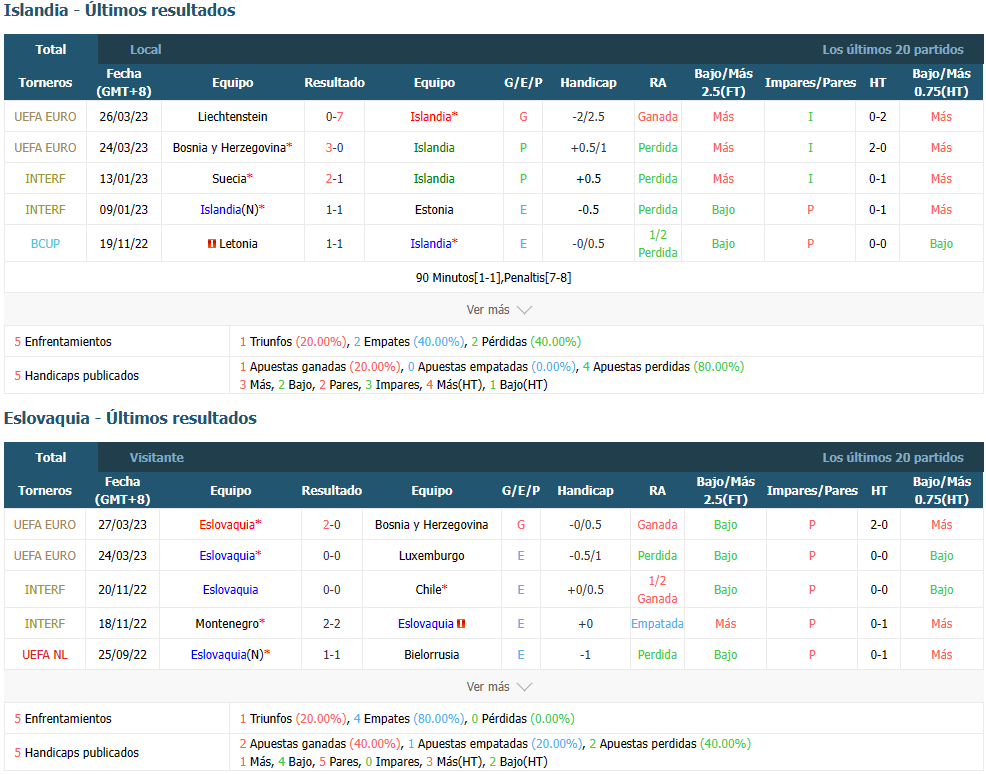Expand Ver más under Eslovaquia table

(499, 687)
